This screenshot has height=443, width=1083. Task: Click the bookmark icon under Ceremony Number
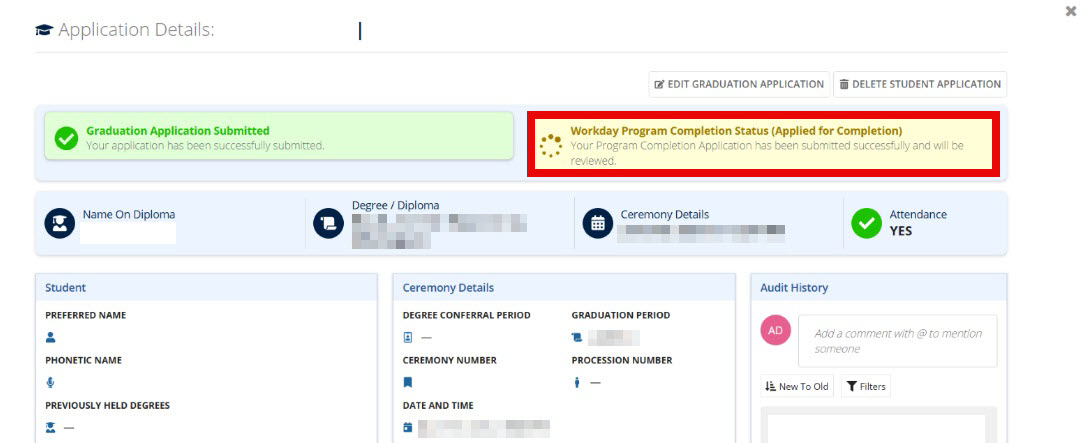(x=408, y=382)
